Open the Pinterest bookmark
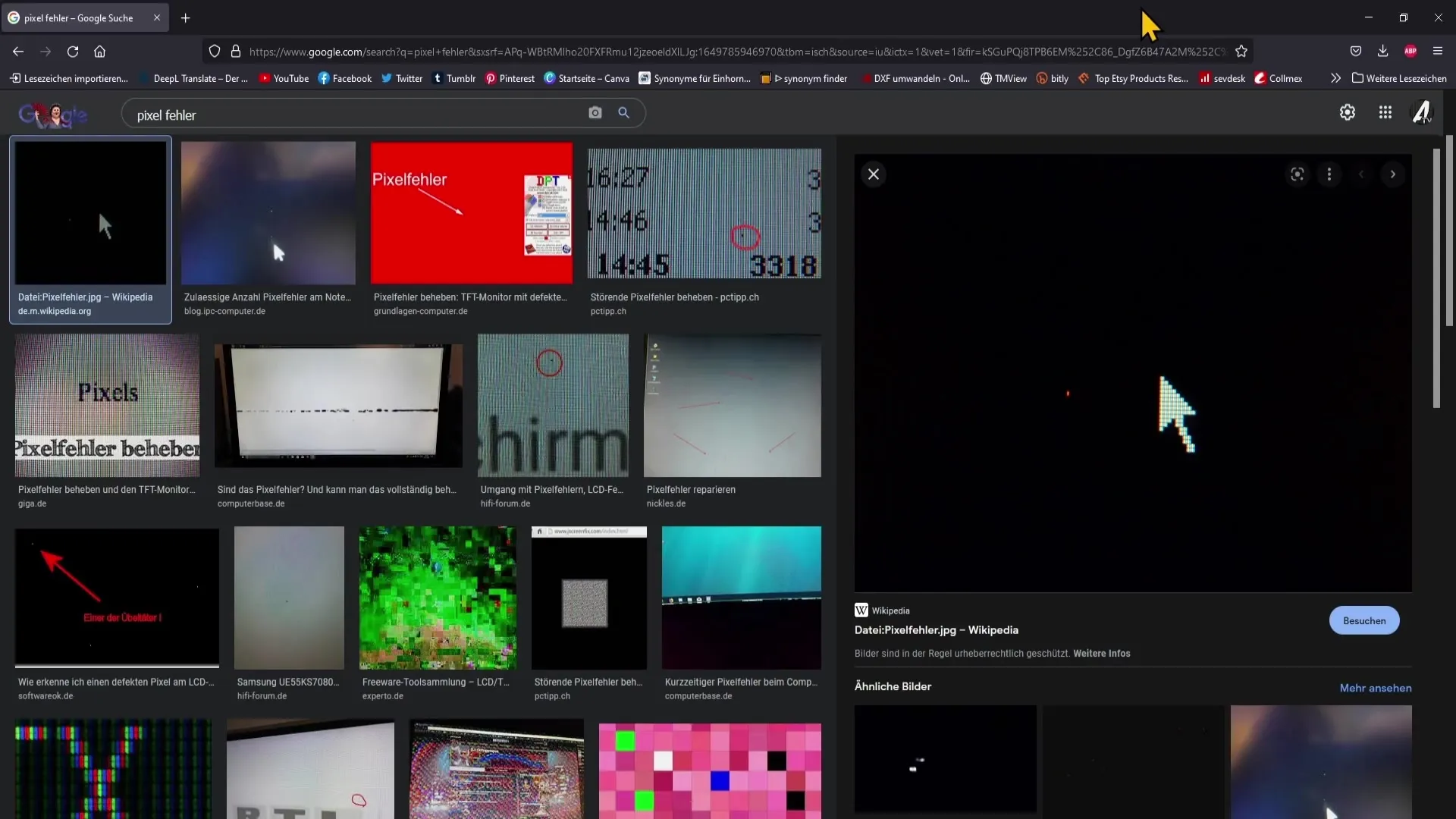Image resolution: width=1456 pixels, height=819 pixels. (510, 78)
